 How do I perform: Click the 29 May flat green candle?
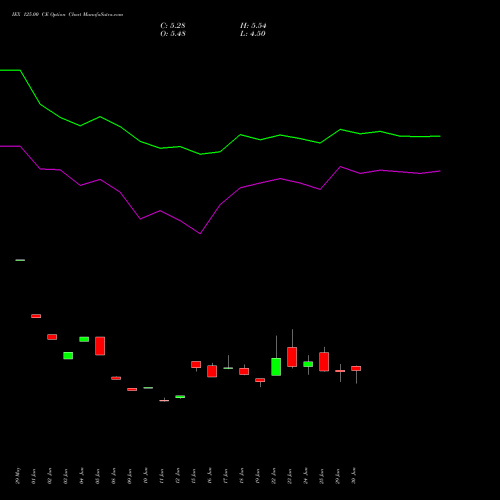click(20, 260)
